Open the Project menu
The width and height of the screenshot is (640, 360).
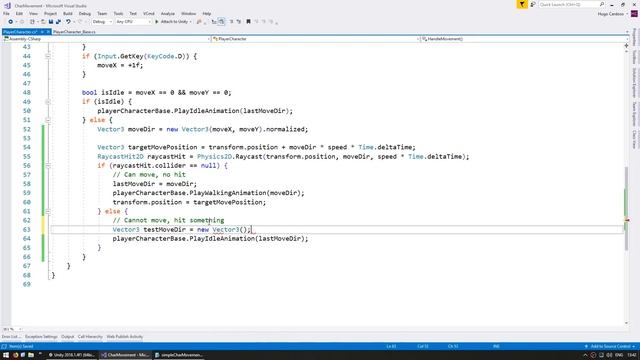[x=51, y=14]
